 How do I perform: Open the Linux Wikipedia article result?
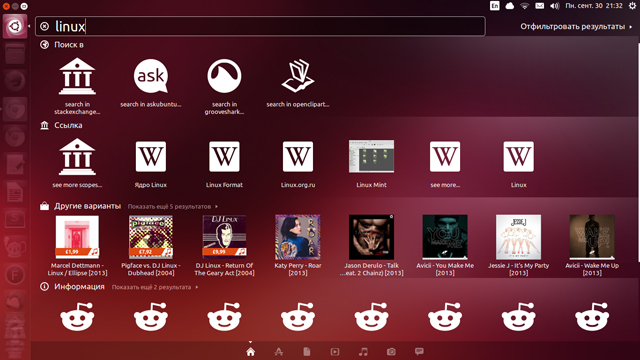tap(518, 157)
